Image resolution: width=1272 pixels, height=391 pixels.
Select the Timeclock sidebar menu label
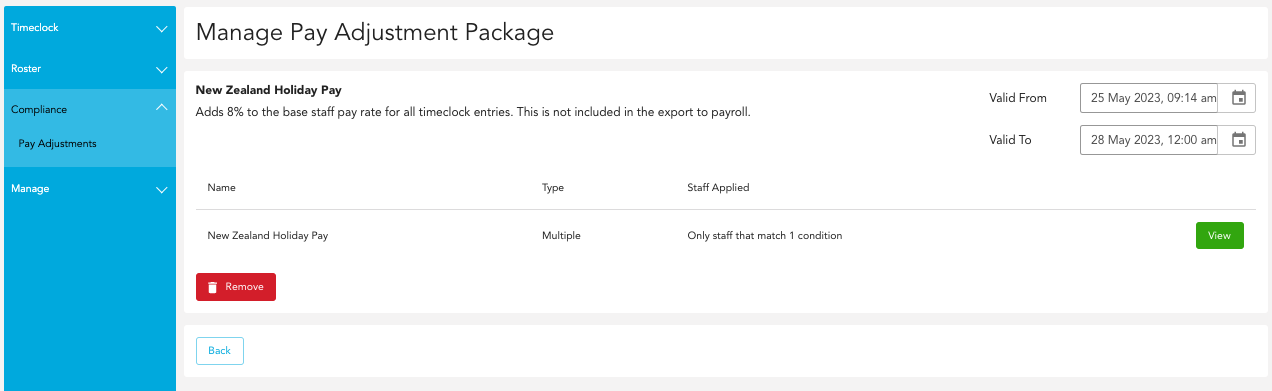(x=34, y=28)
